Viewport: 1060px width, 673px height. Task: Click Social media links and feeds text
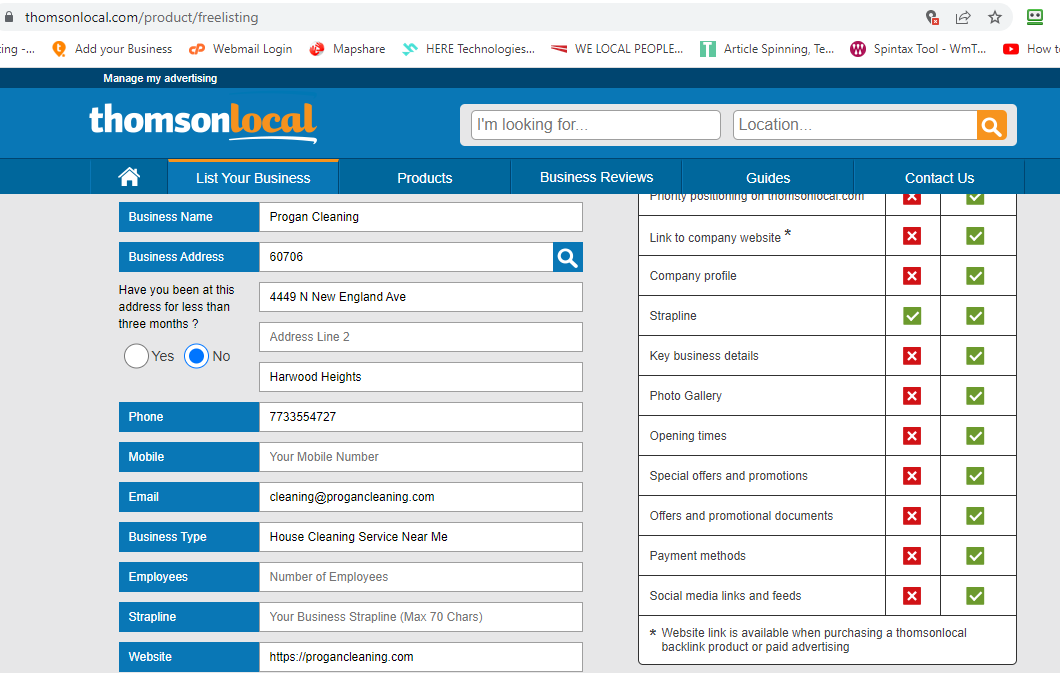[x=725, y=596]
